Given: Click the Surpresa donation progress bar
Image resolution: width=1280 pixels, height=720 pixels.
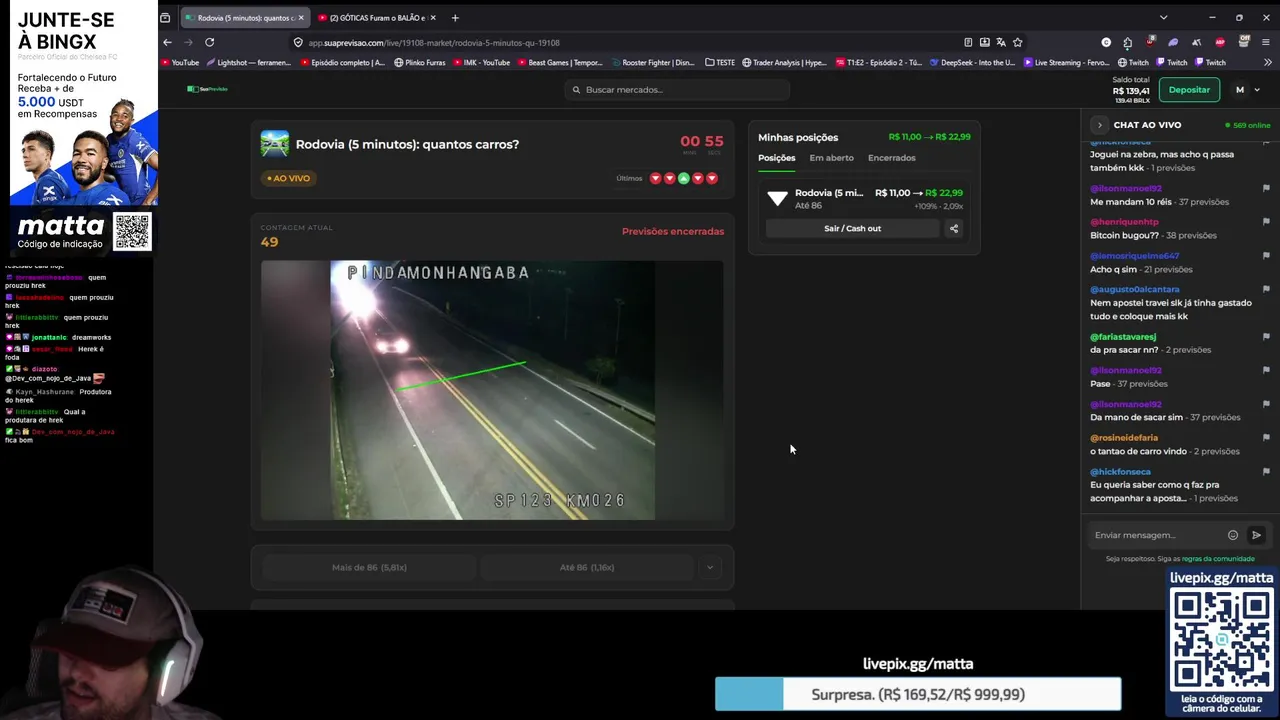Looking at the screenshot, I should click(x=918, y=694).
